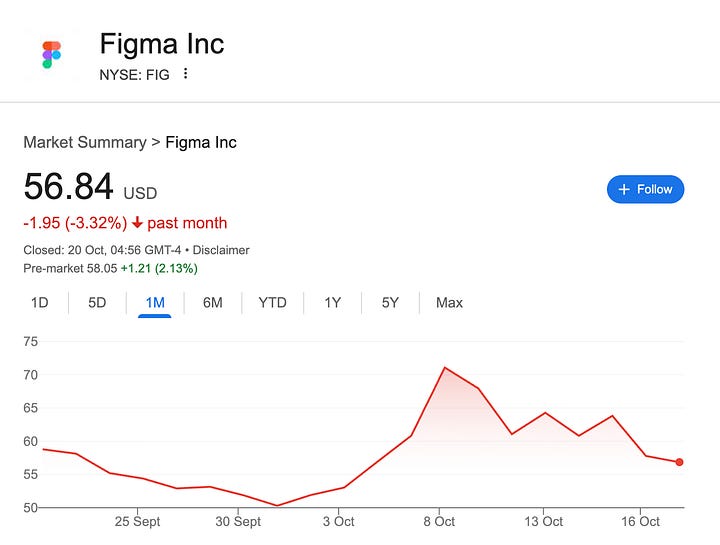Switch to the 6M time range

click(x=212, y=302)
